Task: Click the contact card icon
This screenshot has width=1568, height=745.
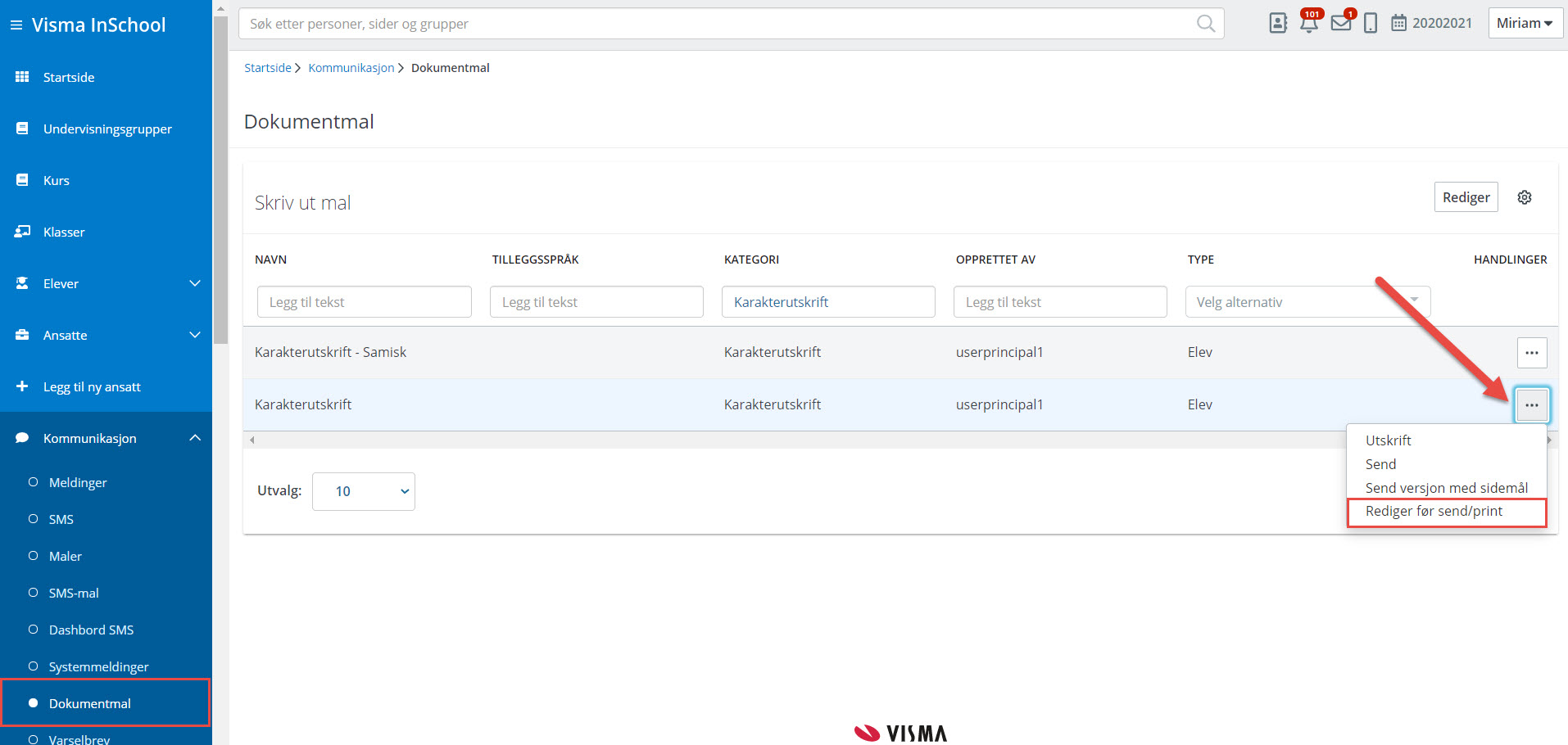Action: [1278, 23]
